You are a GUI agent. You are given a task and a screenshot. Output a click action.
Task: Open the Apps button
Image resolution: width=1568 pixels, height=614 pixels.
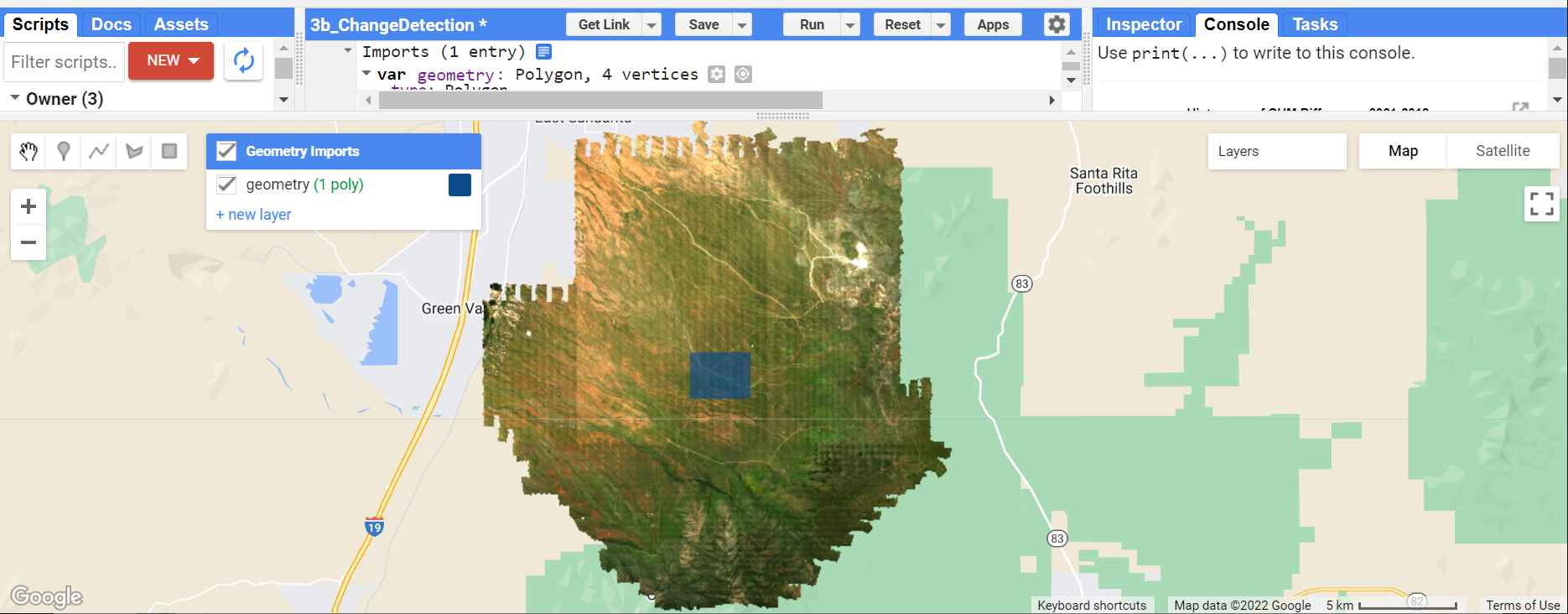click(x=993, y=25)
